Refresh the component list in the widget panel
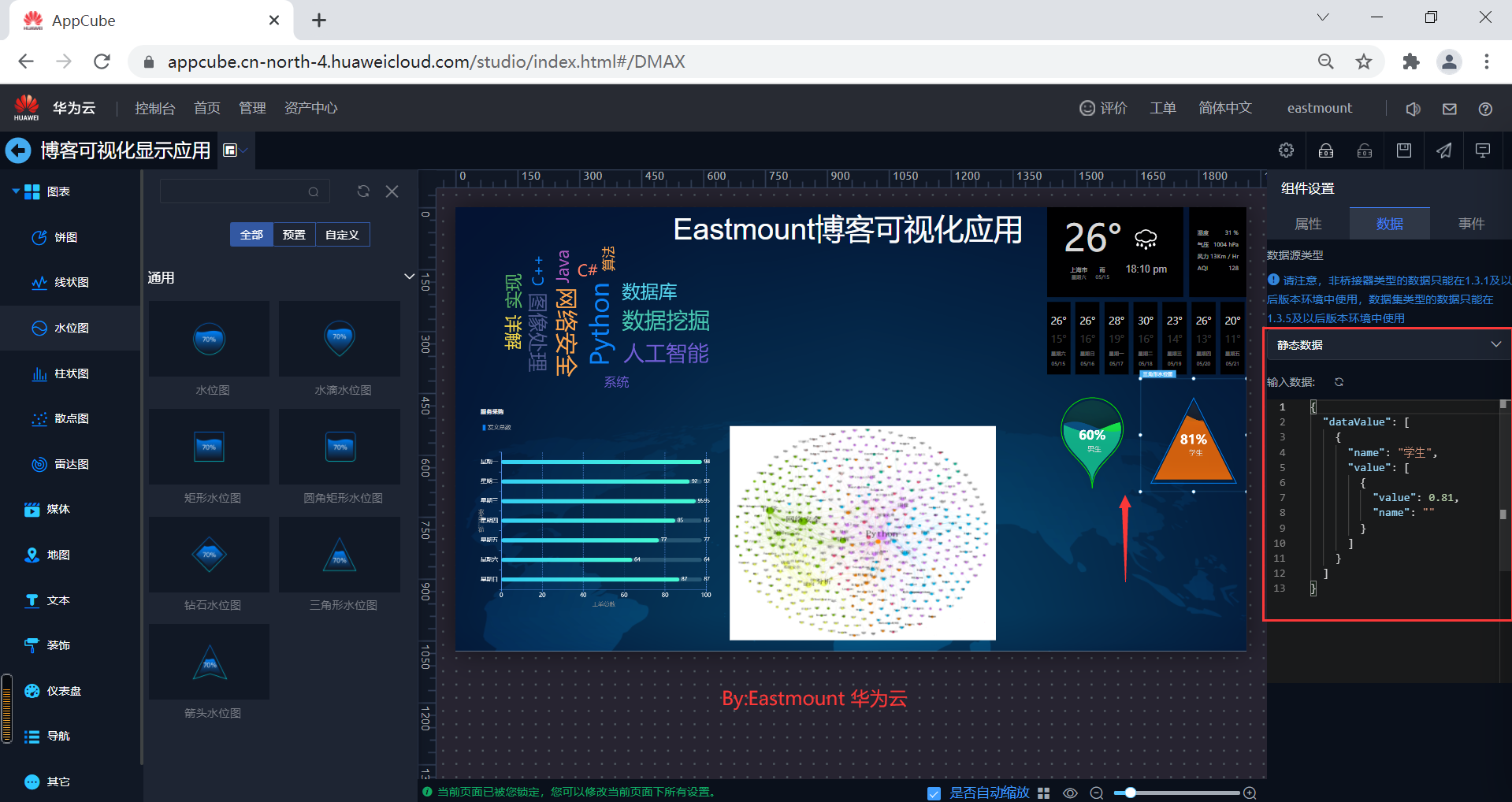 [363, 191]
